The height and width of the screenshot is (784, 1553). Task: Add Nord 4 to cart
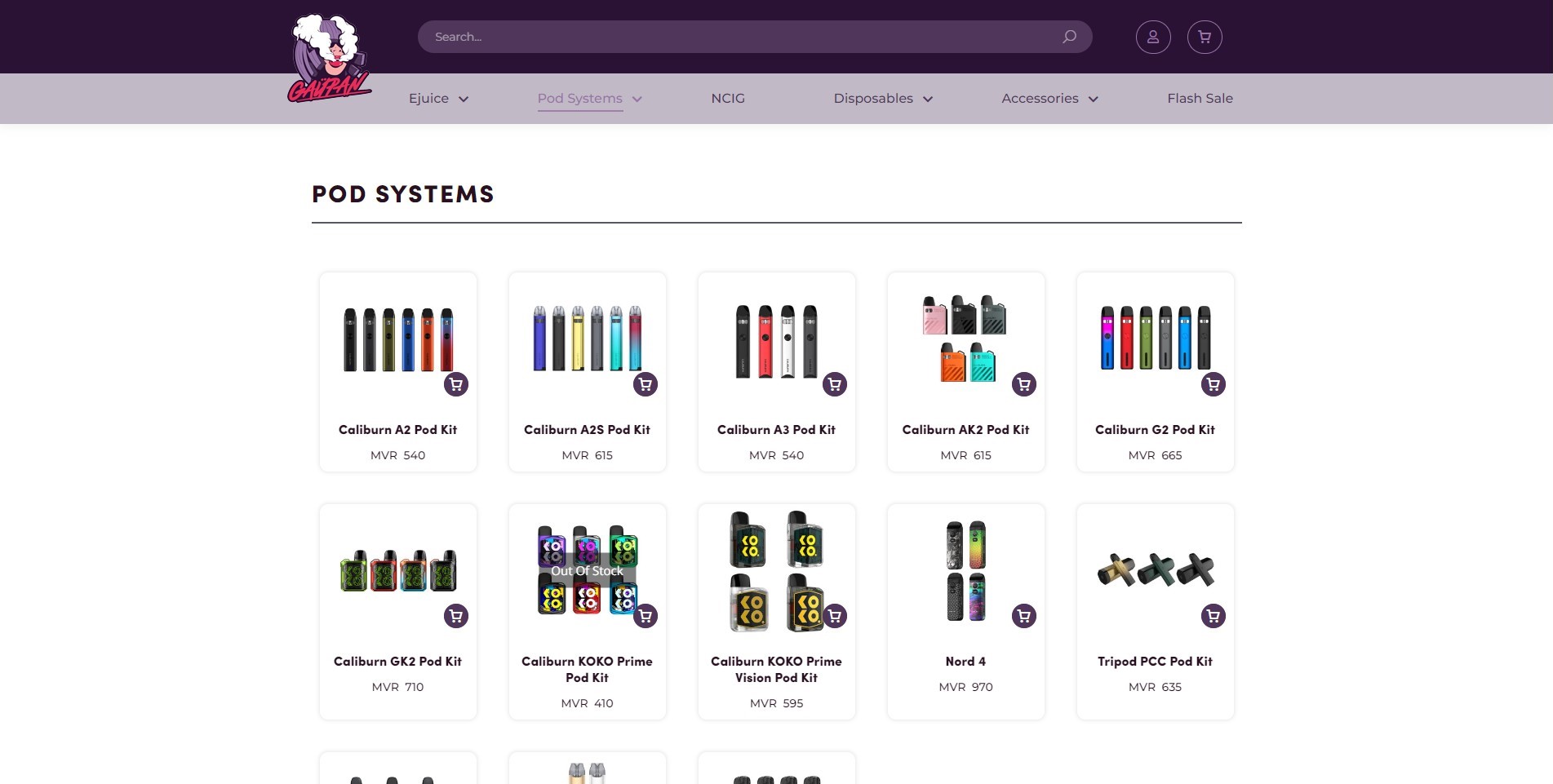(1024, 616)
